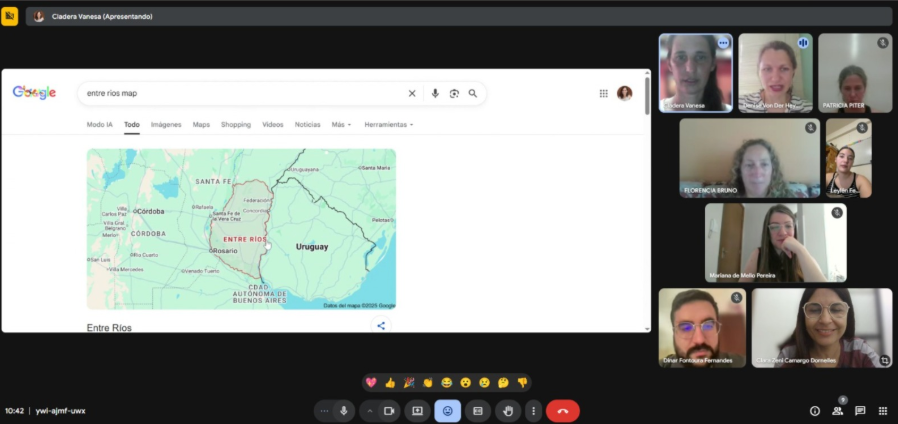Open the share screen option
This screenshot has width=898, height=424.
tap(417, 411)
